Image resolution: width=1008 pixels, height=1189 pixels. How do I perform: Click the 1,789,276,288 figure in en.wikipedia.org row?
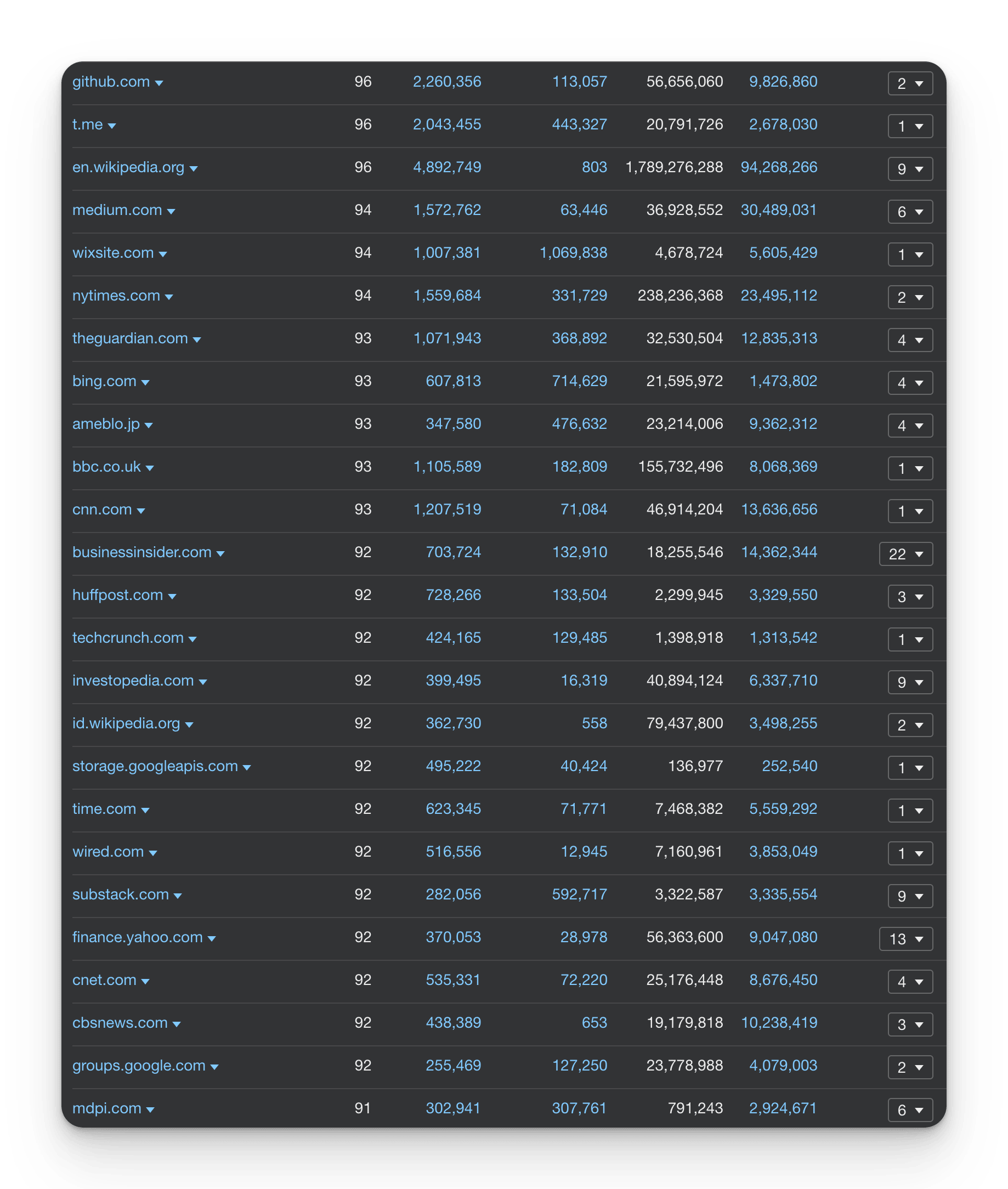click(675, 167)
